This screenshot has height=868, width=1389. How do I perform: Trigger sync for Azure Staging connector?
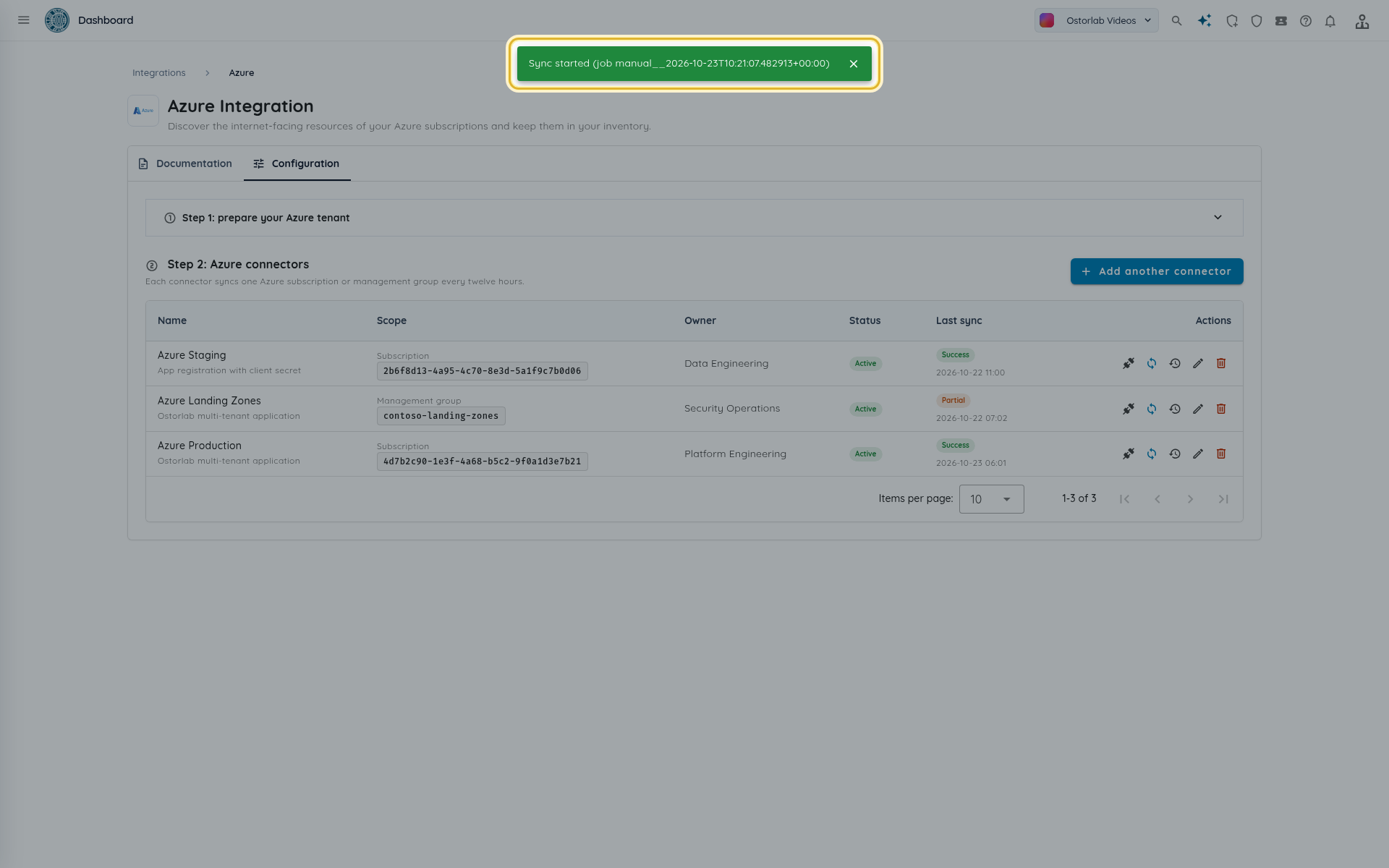1152,364
